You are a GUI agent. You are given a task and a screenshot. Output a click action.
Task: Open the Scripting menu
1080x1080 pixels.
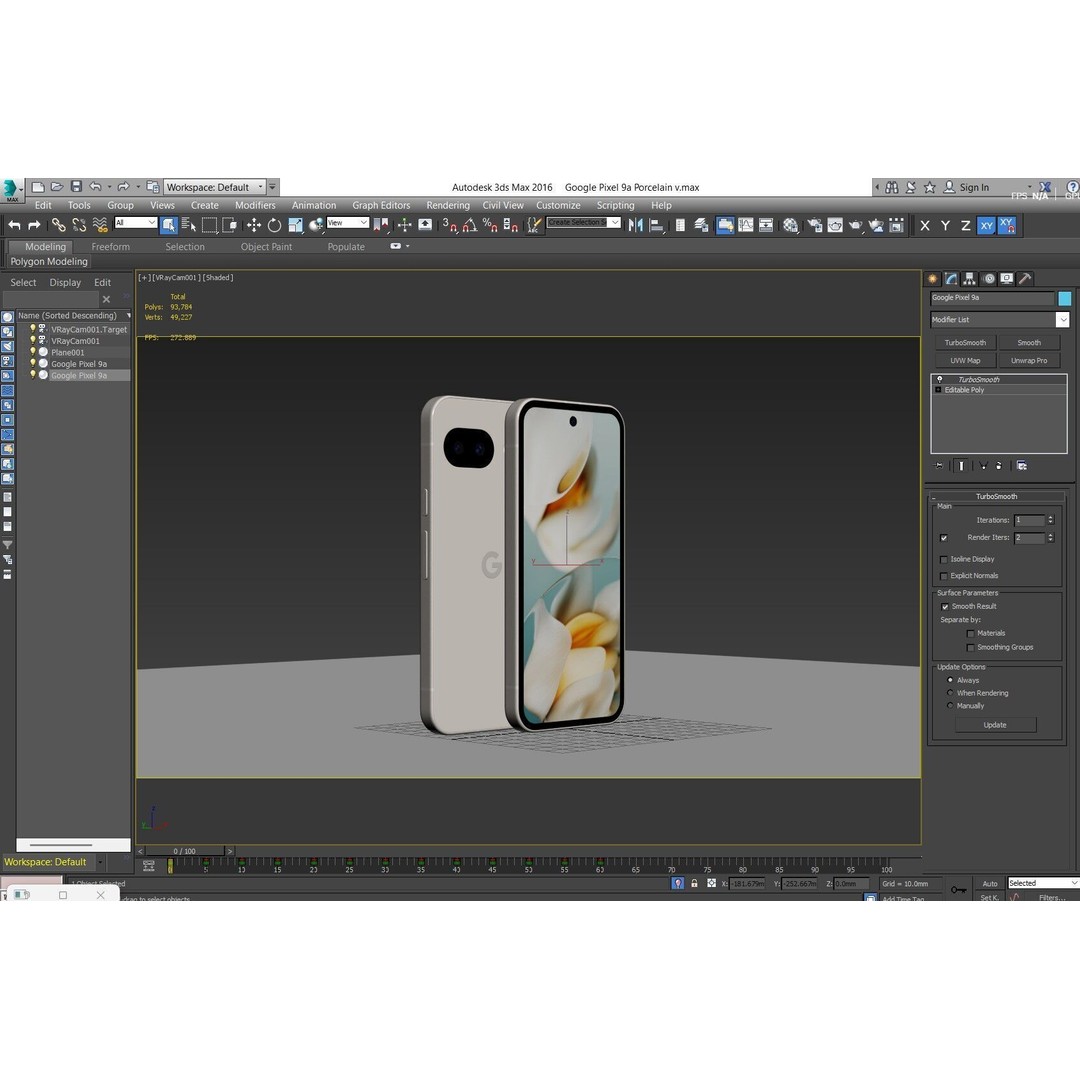point(615,205)
